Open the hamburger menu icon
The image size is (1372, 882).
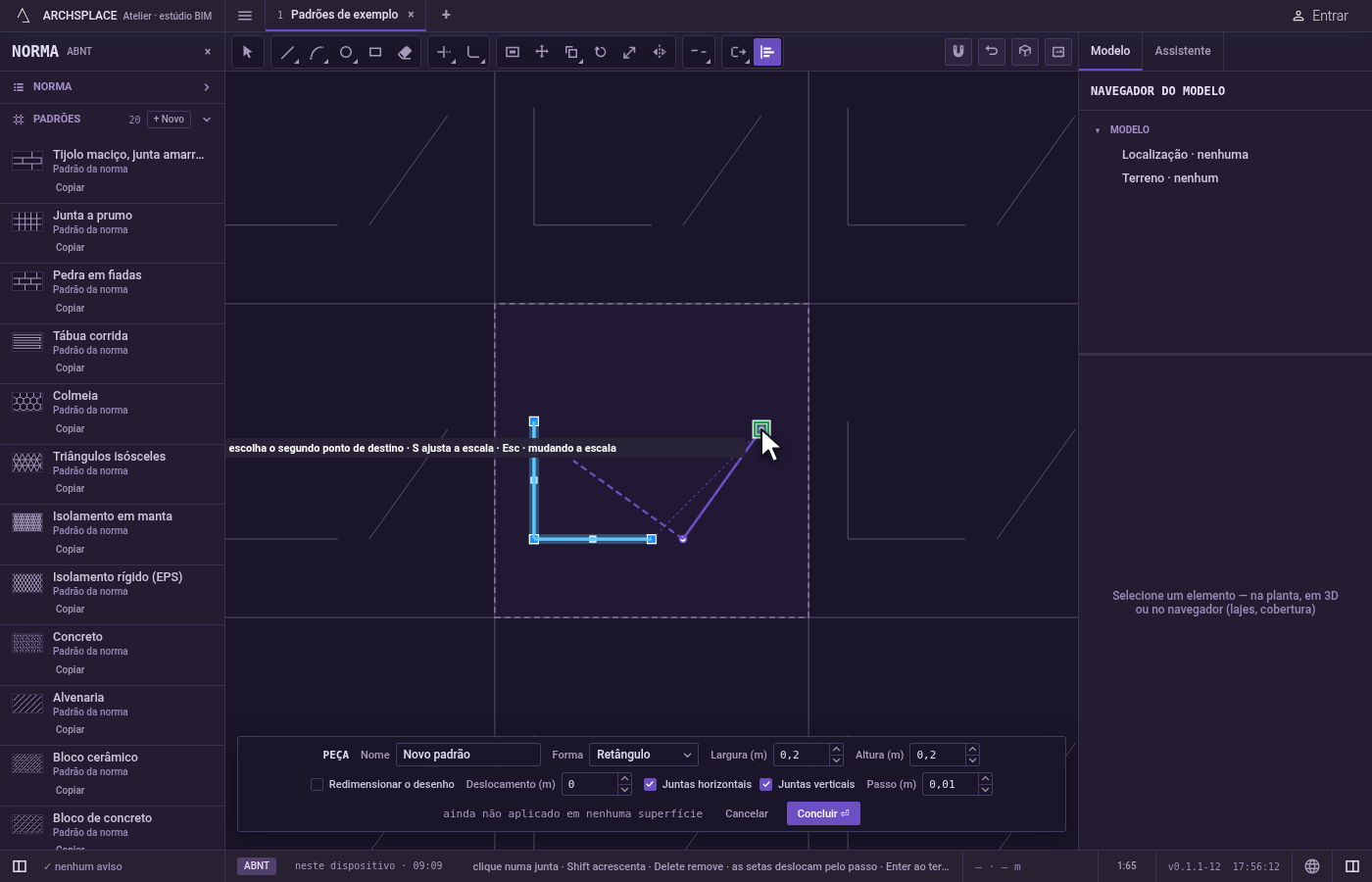coord(245,15)
